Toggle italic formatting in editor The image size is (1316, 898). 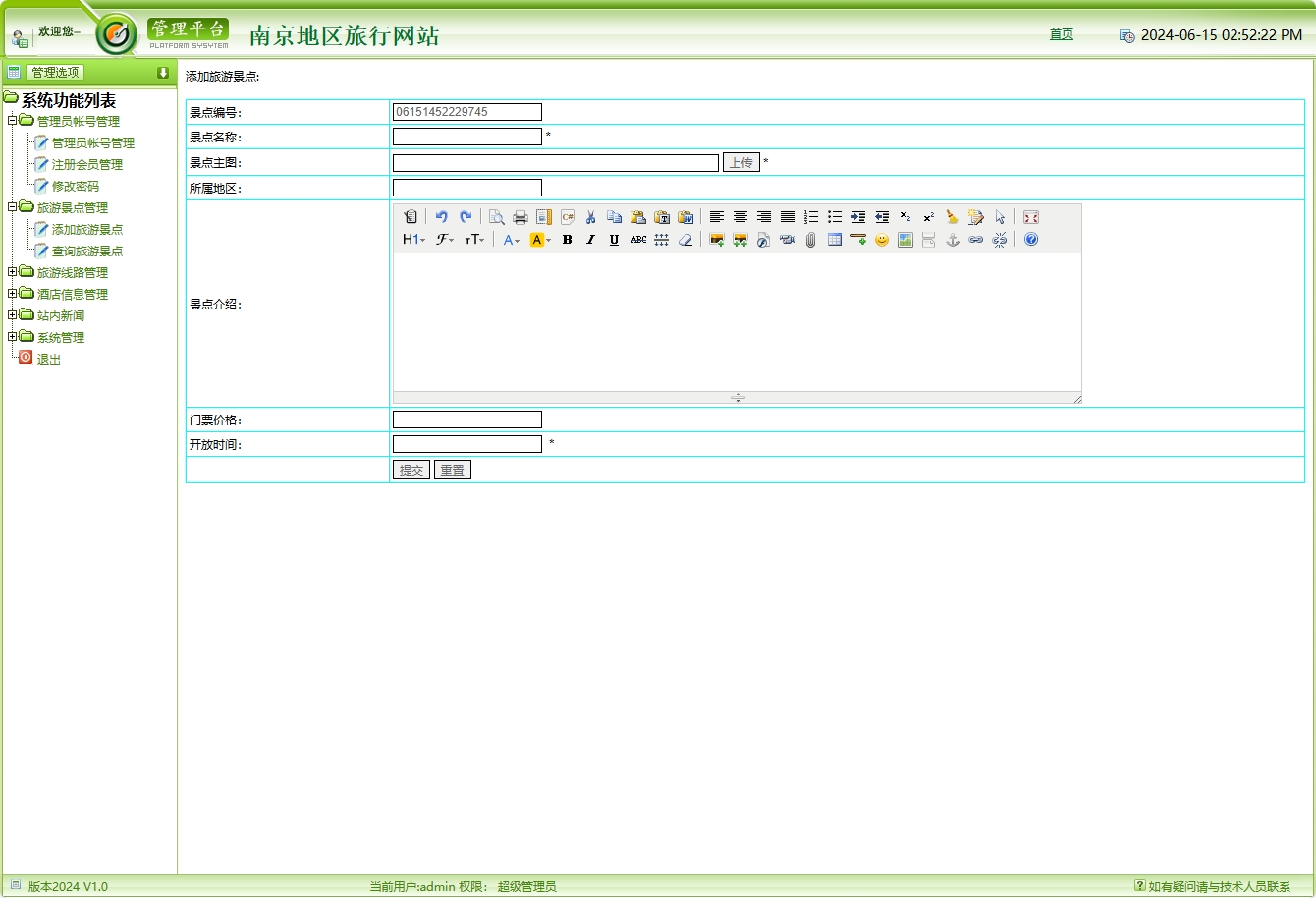(590, 240)
